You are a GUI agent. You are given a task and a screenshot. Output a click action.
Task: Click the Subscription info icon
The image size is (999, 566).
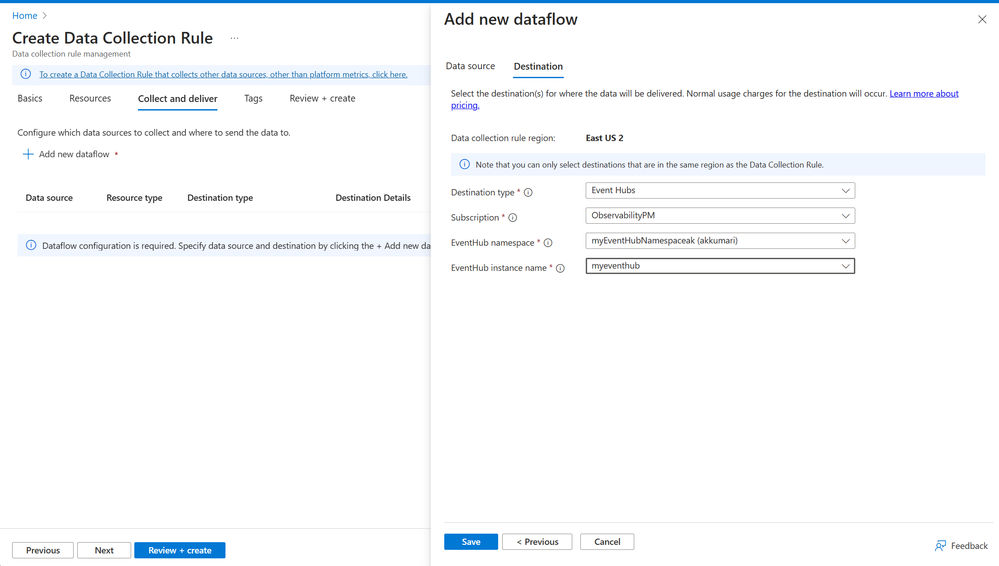pos(513,218)
